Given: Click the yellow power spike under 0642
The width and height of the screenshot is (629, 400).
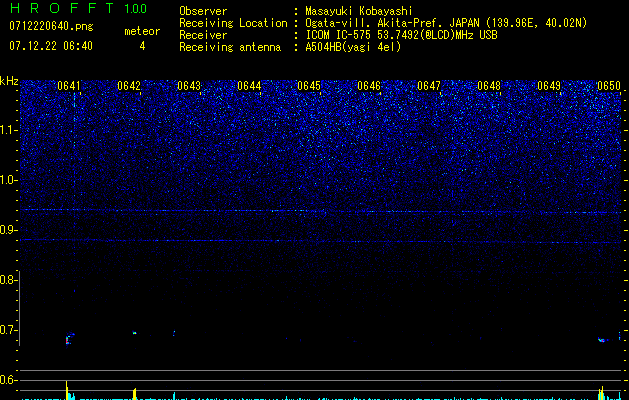Looking at the screenshot, I should (x=135, y=394).
